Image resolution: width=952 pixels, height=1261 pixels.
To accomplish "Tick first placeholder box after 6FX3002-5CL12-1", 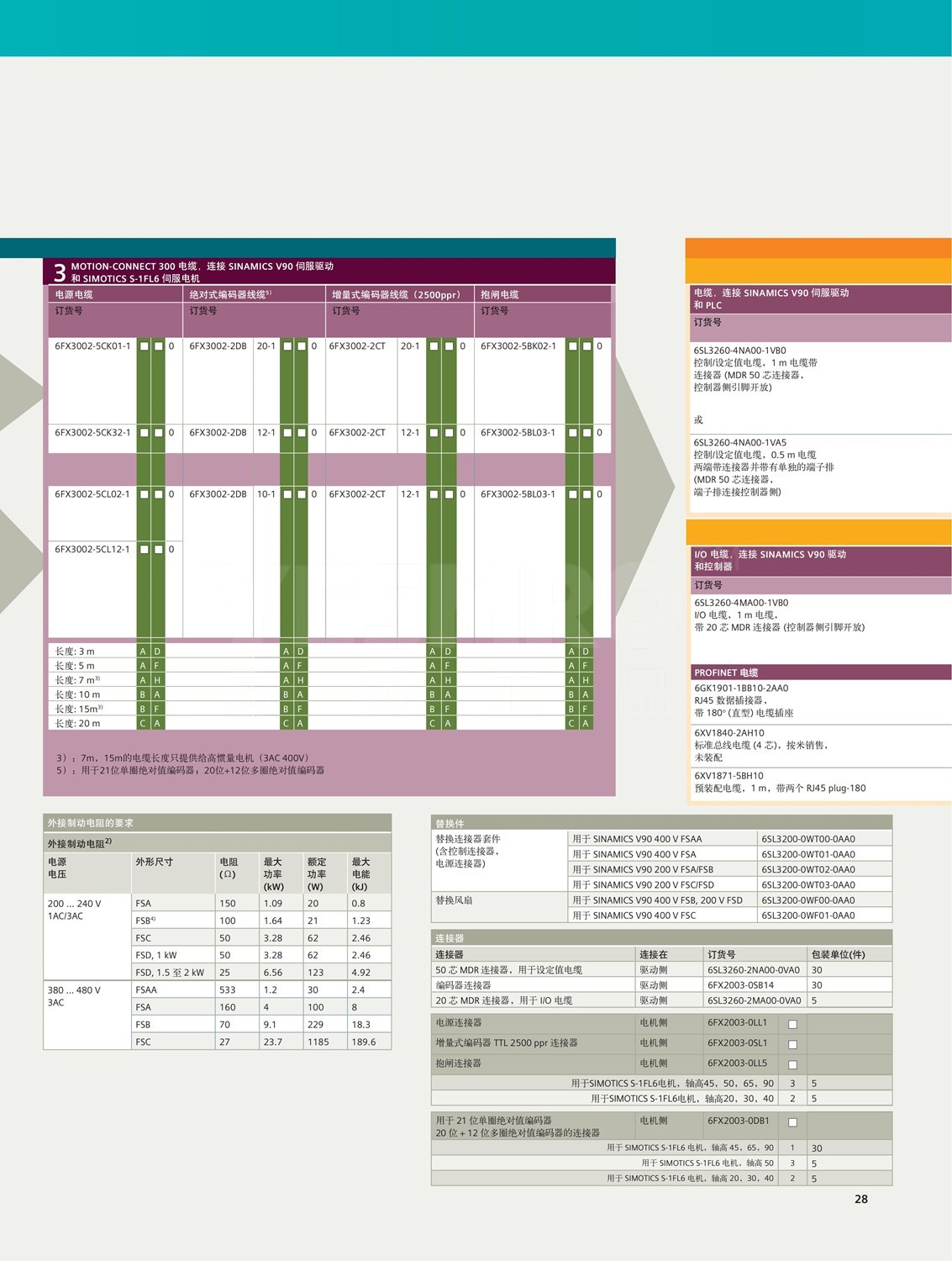I will coord(145,550).
